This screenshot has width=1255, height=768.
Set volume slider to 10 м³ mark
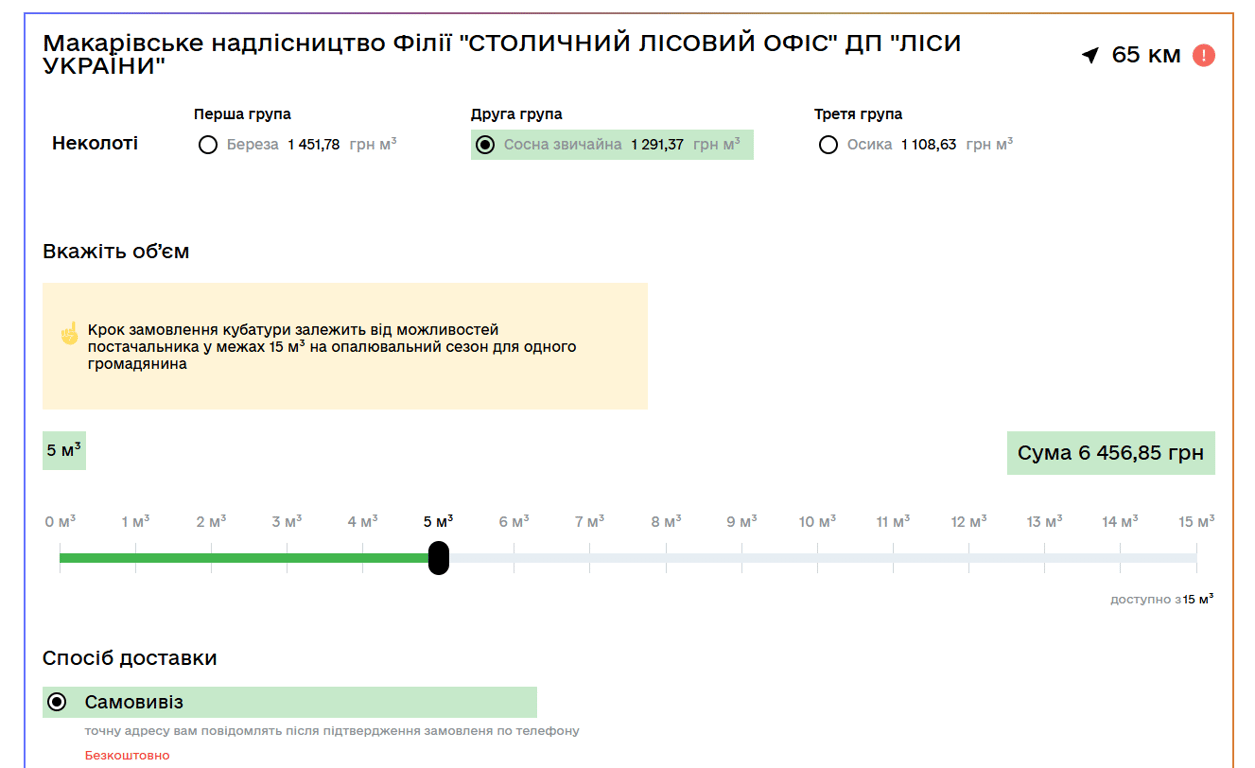817,557
